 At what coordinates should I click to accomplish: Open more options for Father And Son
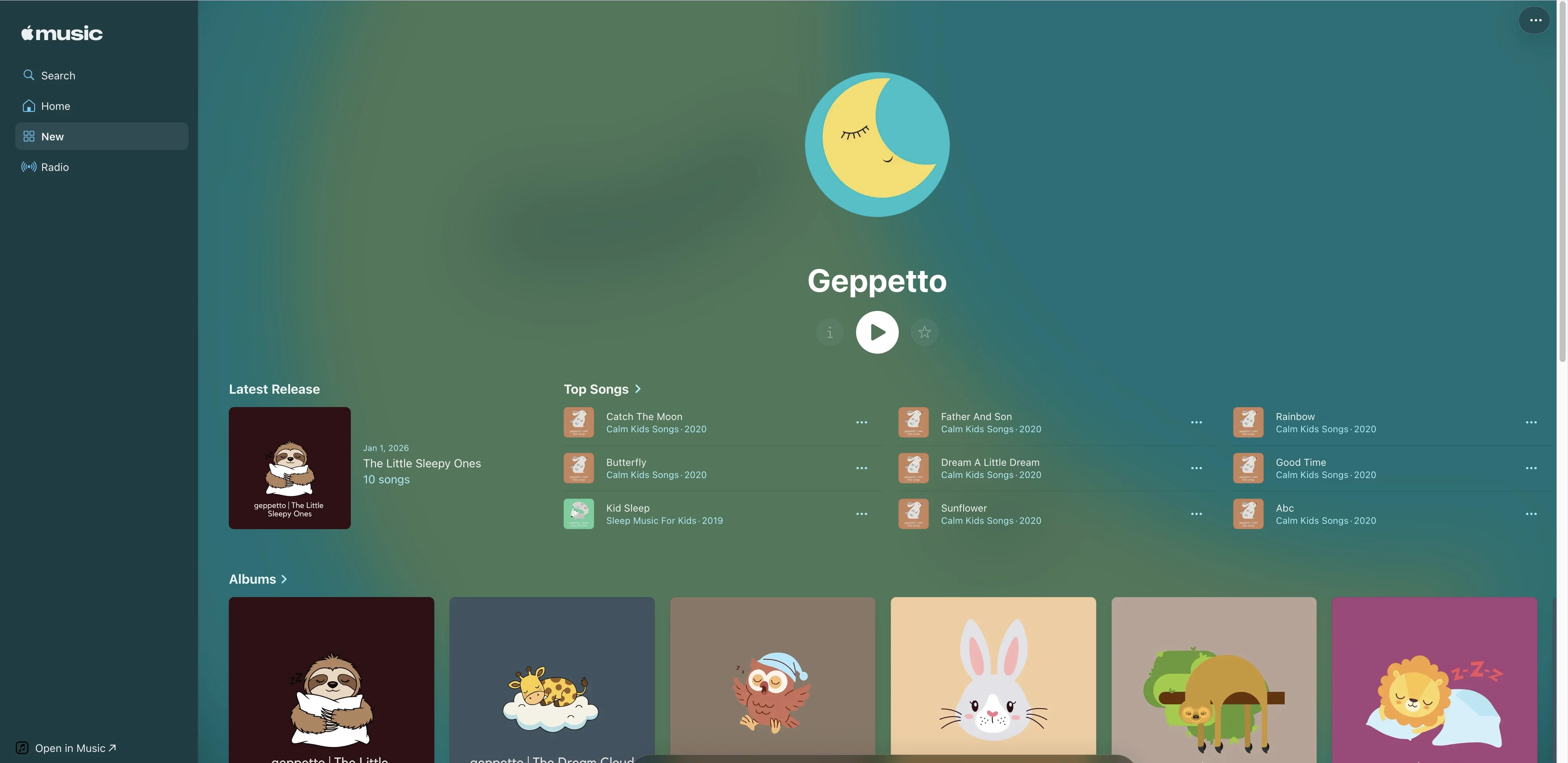[1196, 422]
